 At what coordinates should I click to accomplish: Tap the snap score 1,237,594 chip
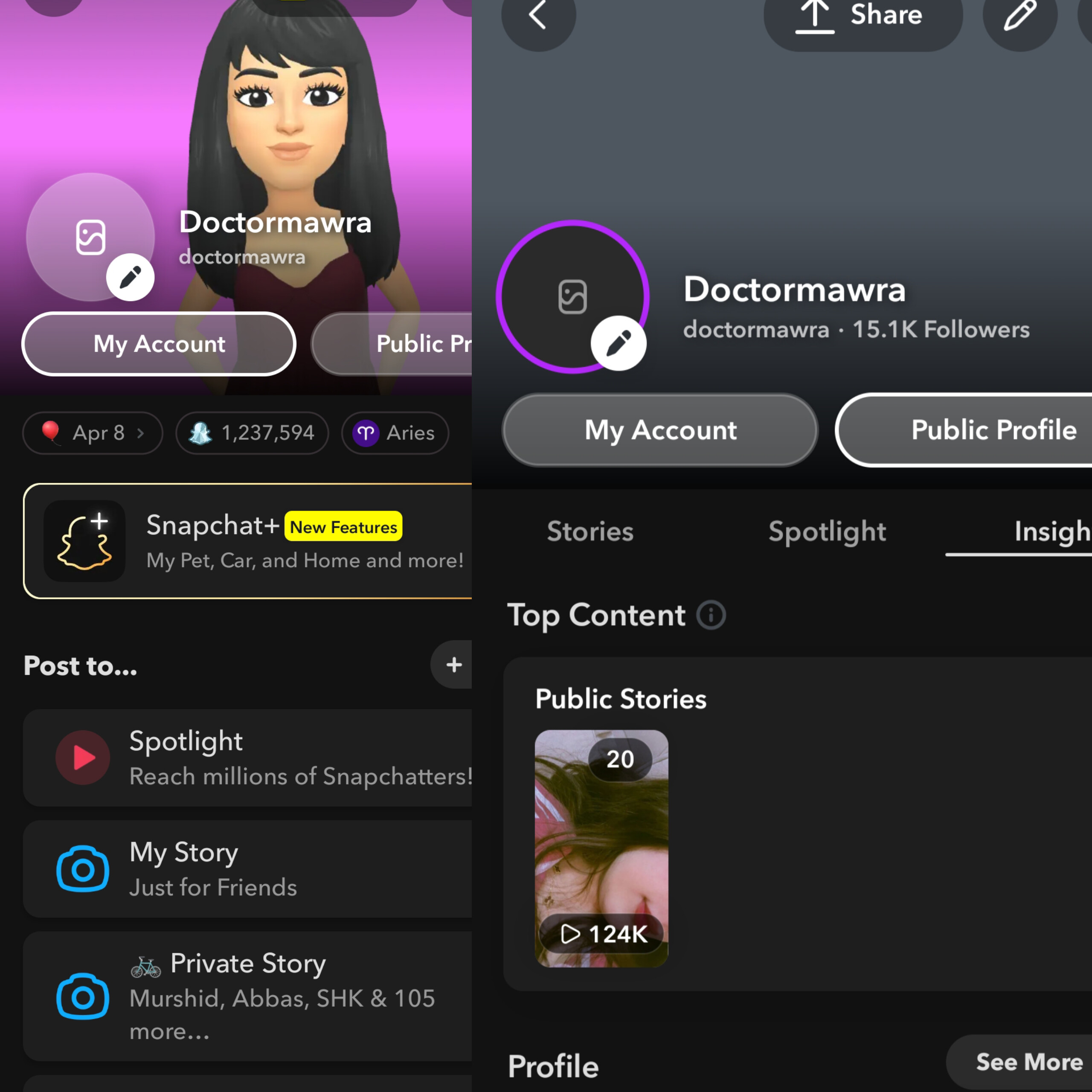252,433
